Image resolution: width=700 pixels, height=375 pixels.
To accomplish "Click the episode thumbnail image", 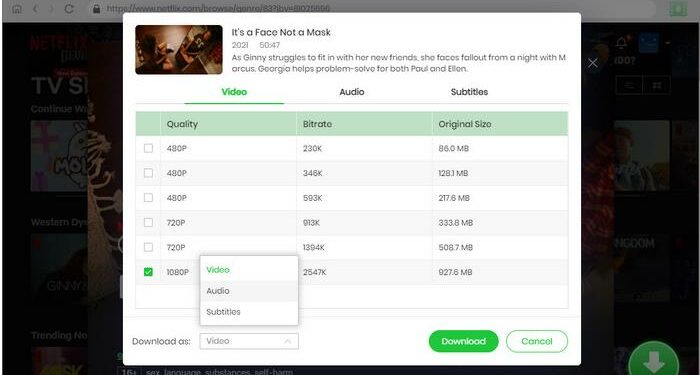I will tap(179, 50).
